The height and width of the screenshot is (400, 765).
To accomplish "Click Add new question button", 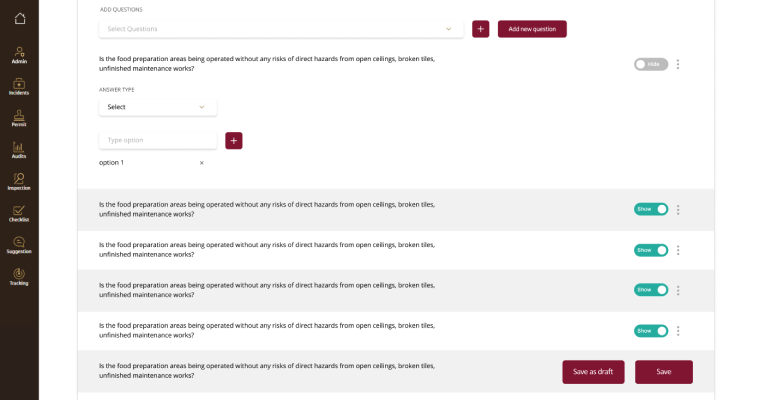I will (x=532, y=29).
